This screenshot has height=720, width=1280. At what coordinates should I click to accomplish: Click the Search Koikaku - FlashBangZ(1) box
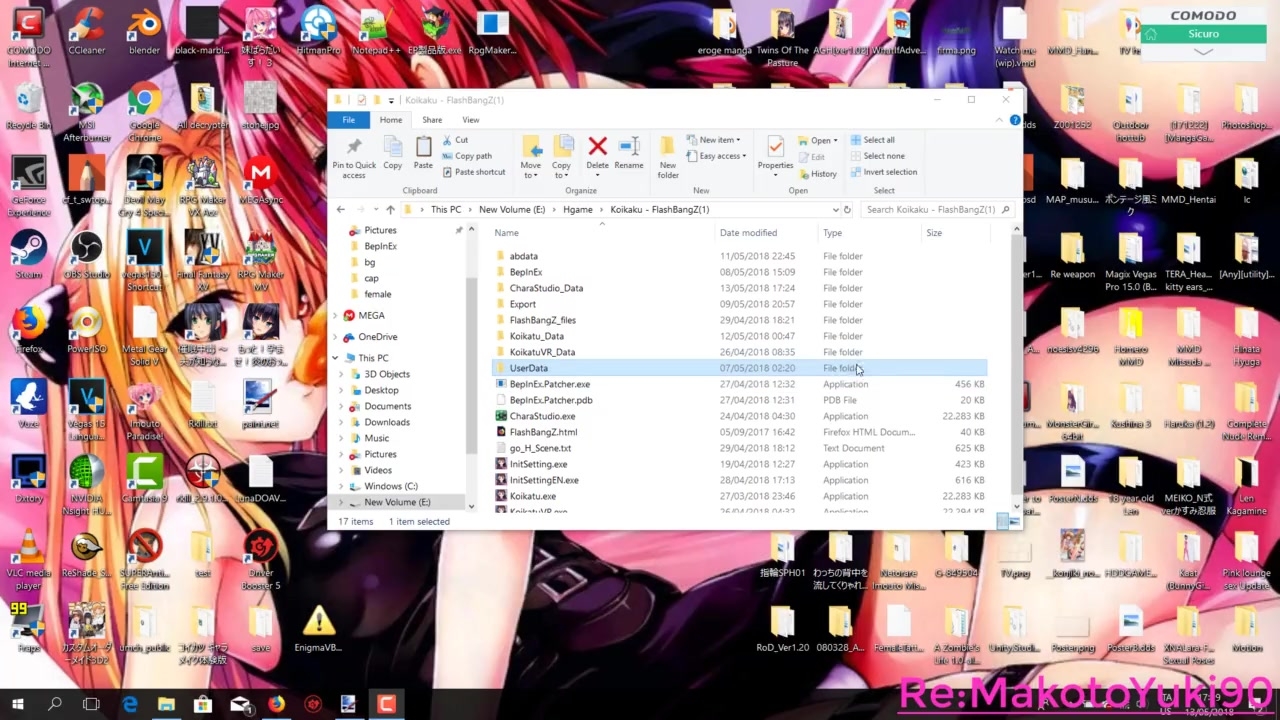[x=937, y=210]
